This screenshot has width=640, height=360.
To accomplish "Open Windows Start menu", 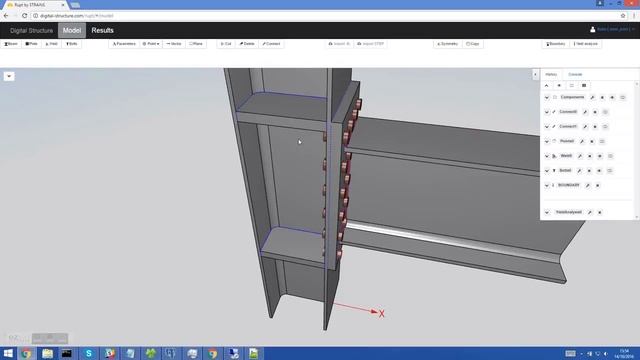I will point(8,353).
